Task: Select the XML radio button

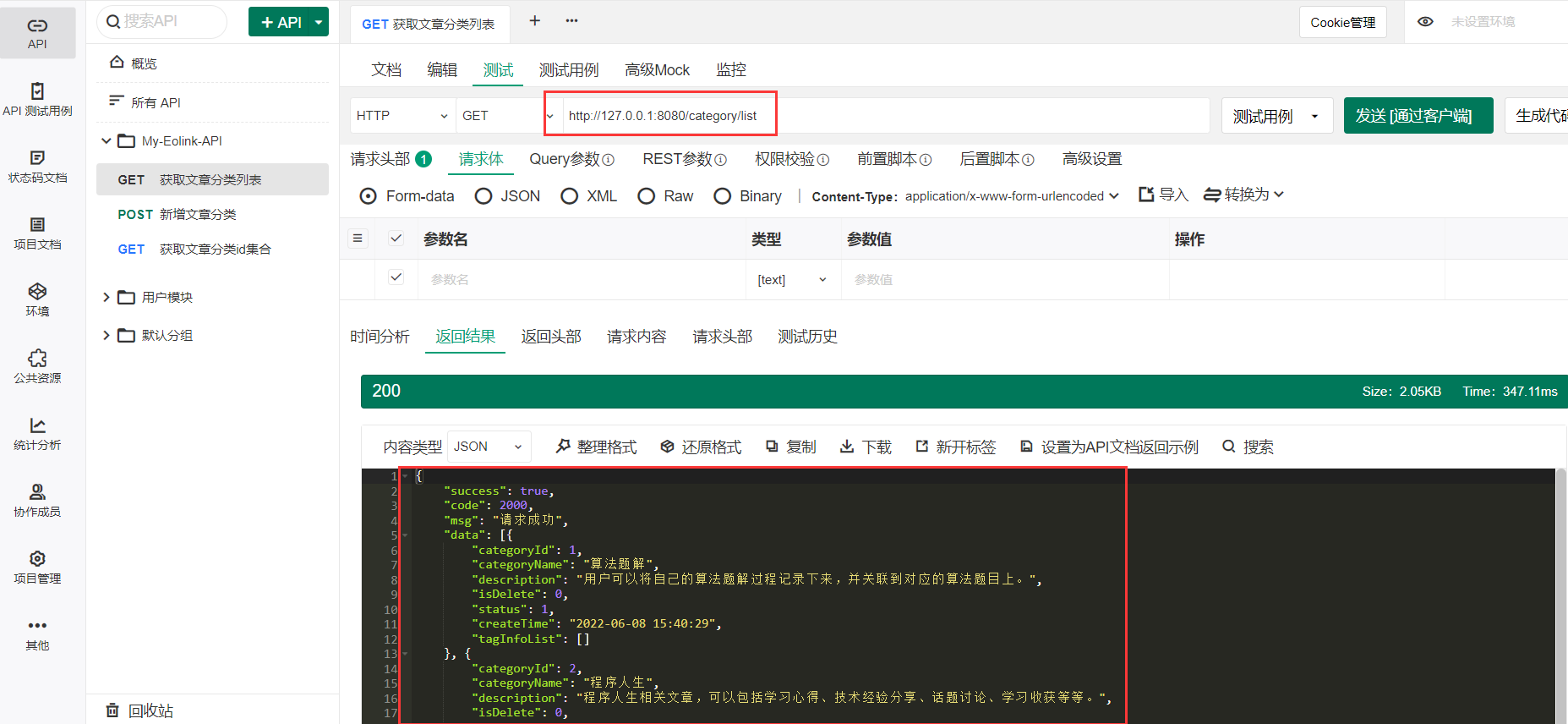Action: pos(570,196)
